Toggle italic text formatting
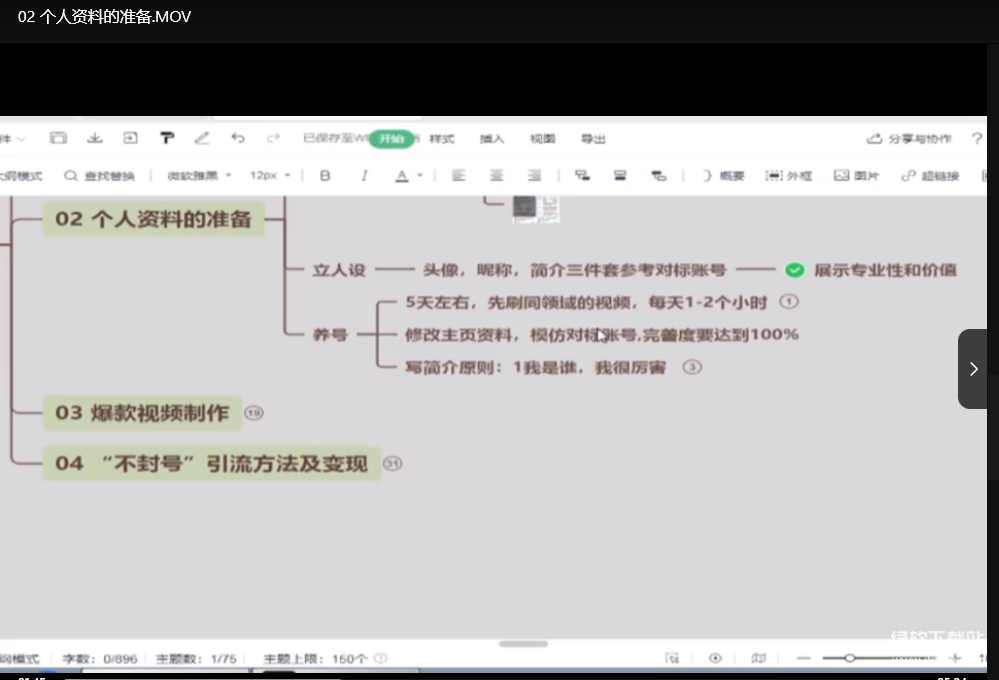This screenshot has height=680, width=999. tap(364, 175)
